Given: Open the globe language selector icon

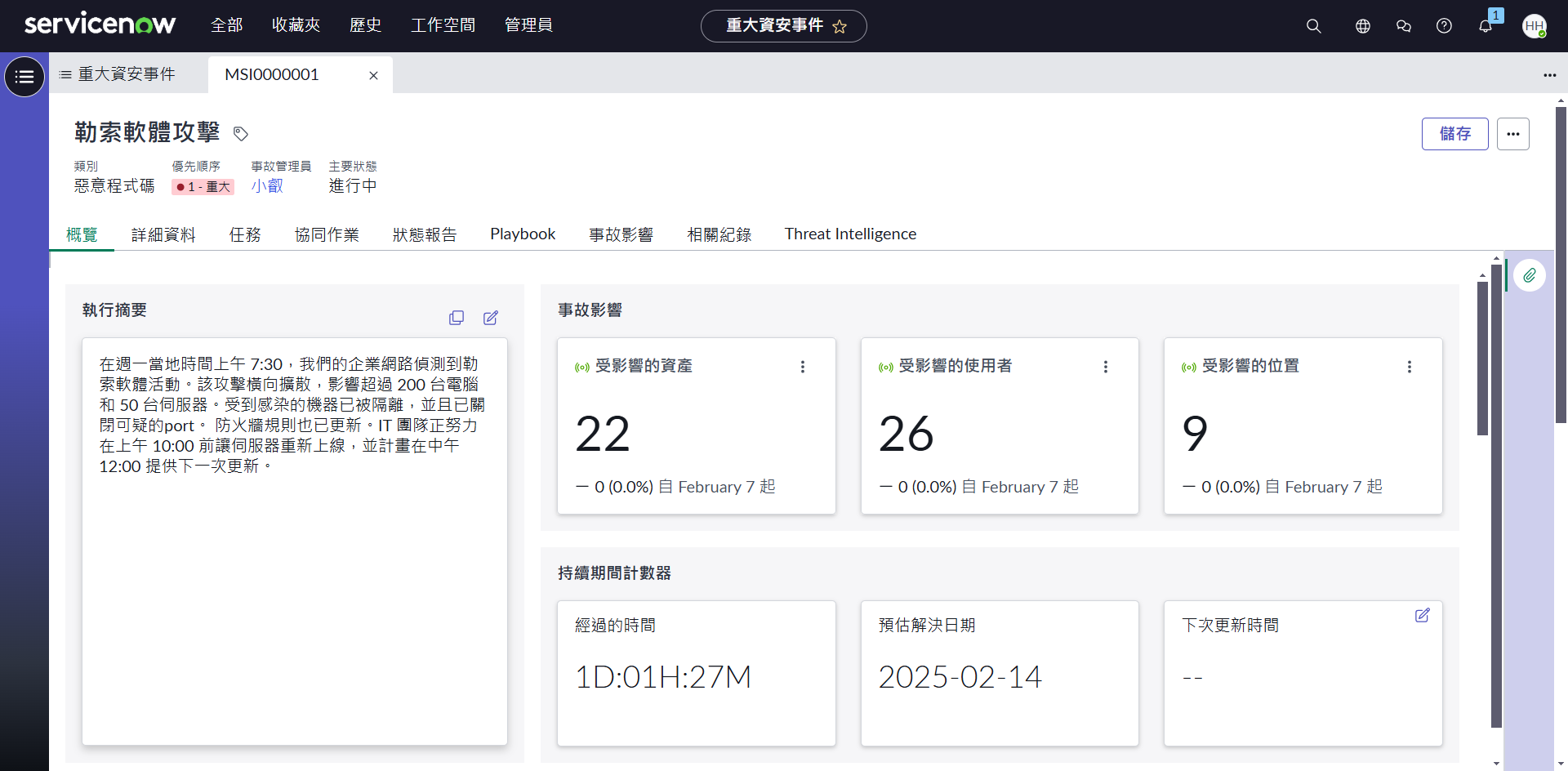Looking at the screenshot, I should [x=1362, y=26].
